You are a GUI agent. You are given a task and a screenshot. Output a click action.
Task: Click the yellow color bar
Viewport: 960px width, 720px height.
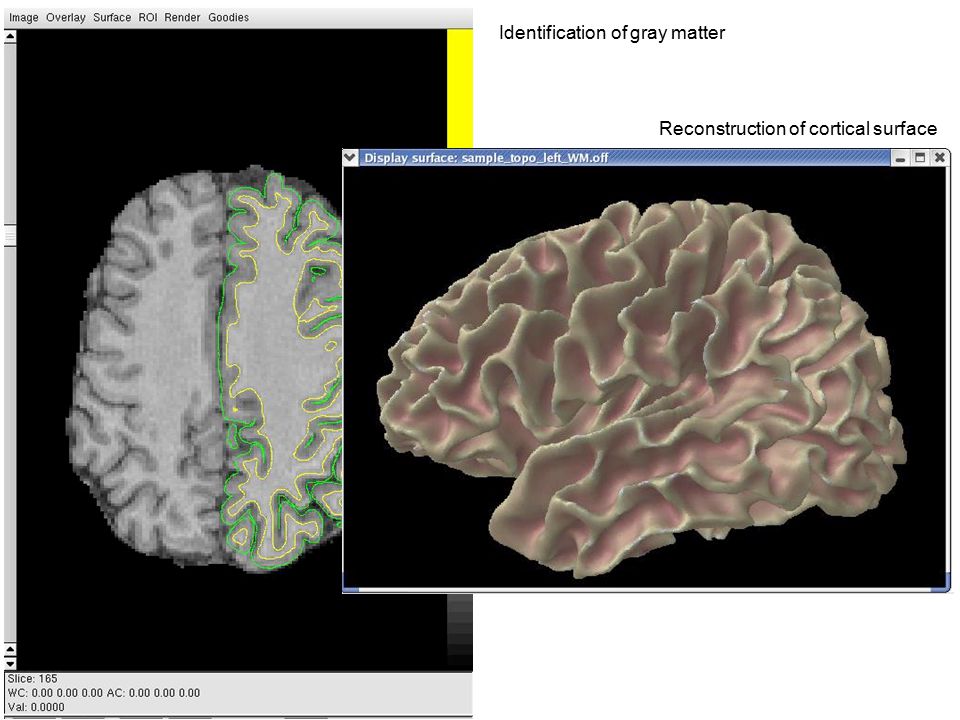click(x=460, y=88)
